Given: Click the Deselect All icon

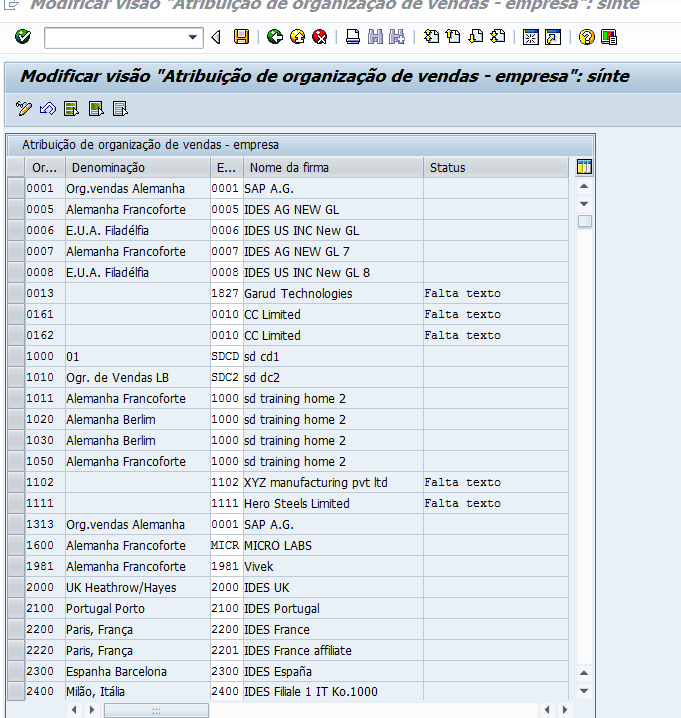Looking at the screenshot, I should [120, 109].
